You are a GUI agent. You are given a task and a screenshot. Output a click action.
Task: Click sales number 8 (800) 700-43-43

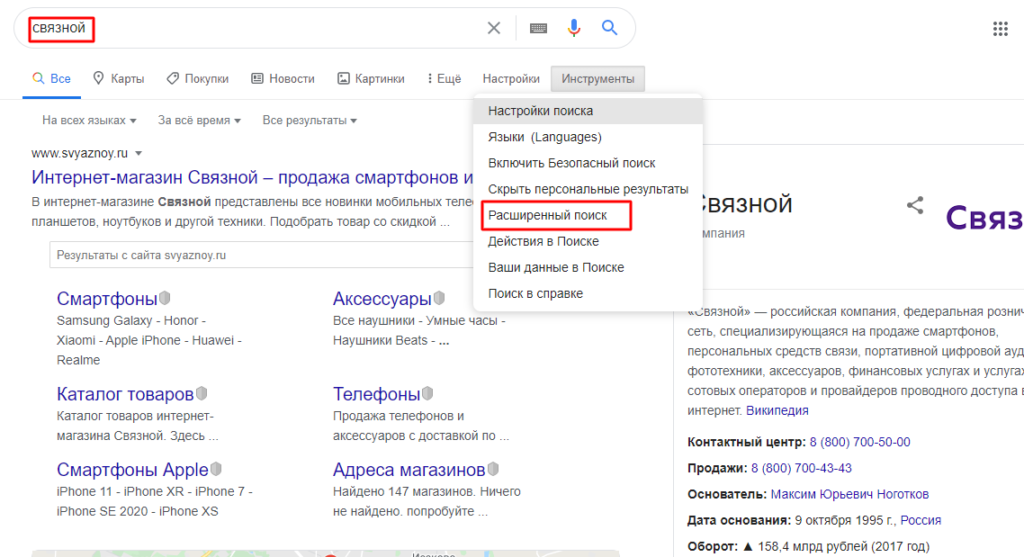pos(801,468)
